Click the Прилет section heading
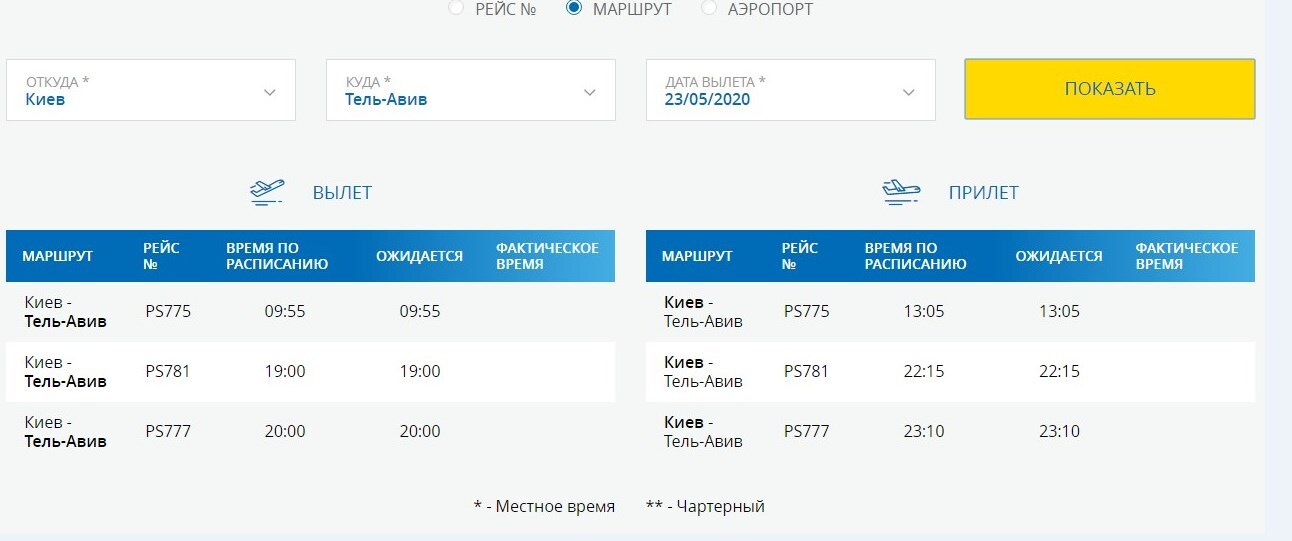Viewport: 1292px width, 541px height. coord(983,193)
